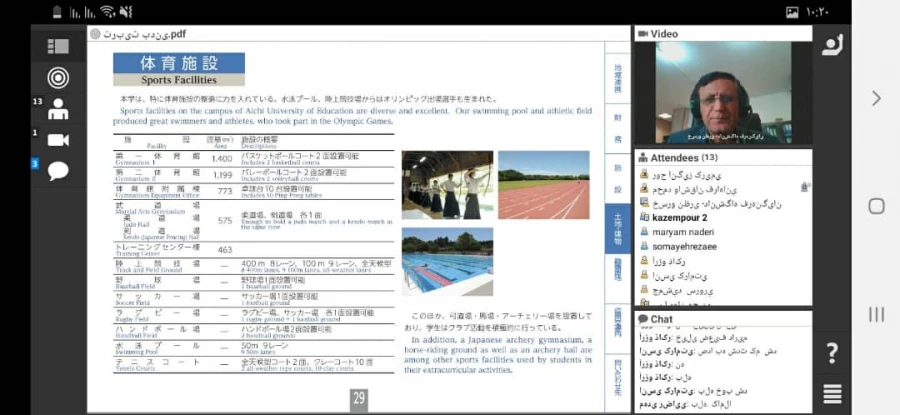Open chat bubble icon with 3 unread
Screen dimensions: 900x415
[x=58, y=170]
